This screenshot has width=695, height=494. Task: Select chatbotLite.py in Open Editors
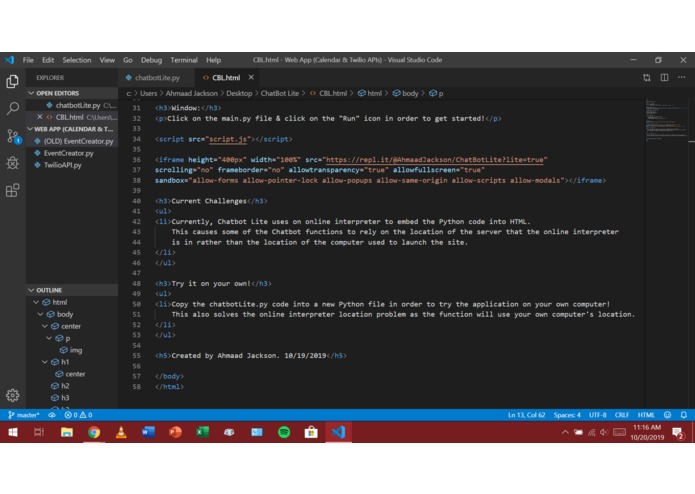[x=78, y=105]
